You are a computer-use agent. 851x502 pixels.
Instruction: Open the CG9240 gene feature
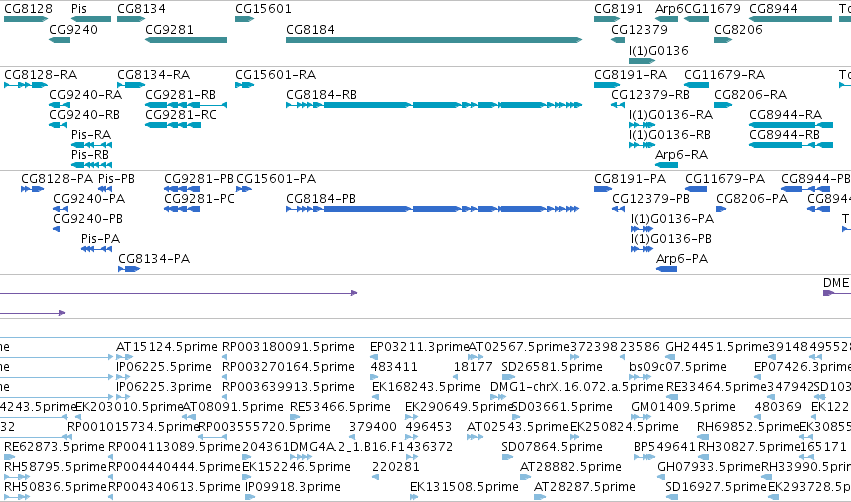(x=59, y=40)
